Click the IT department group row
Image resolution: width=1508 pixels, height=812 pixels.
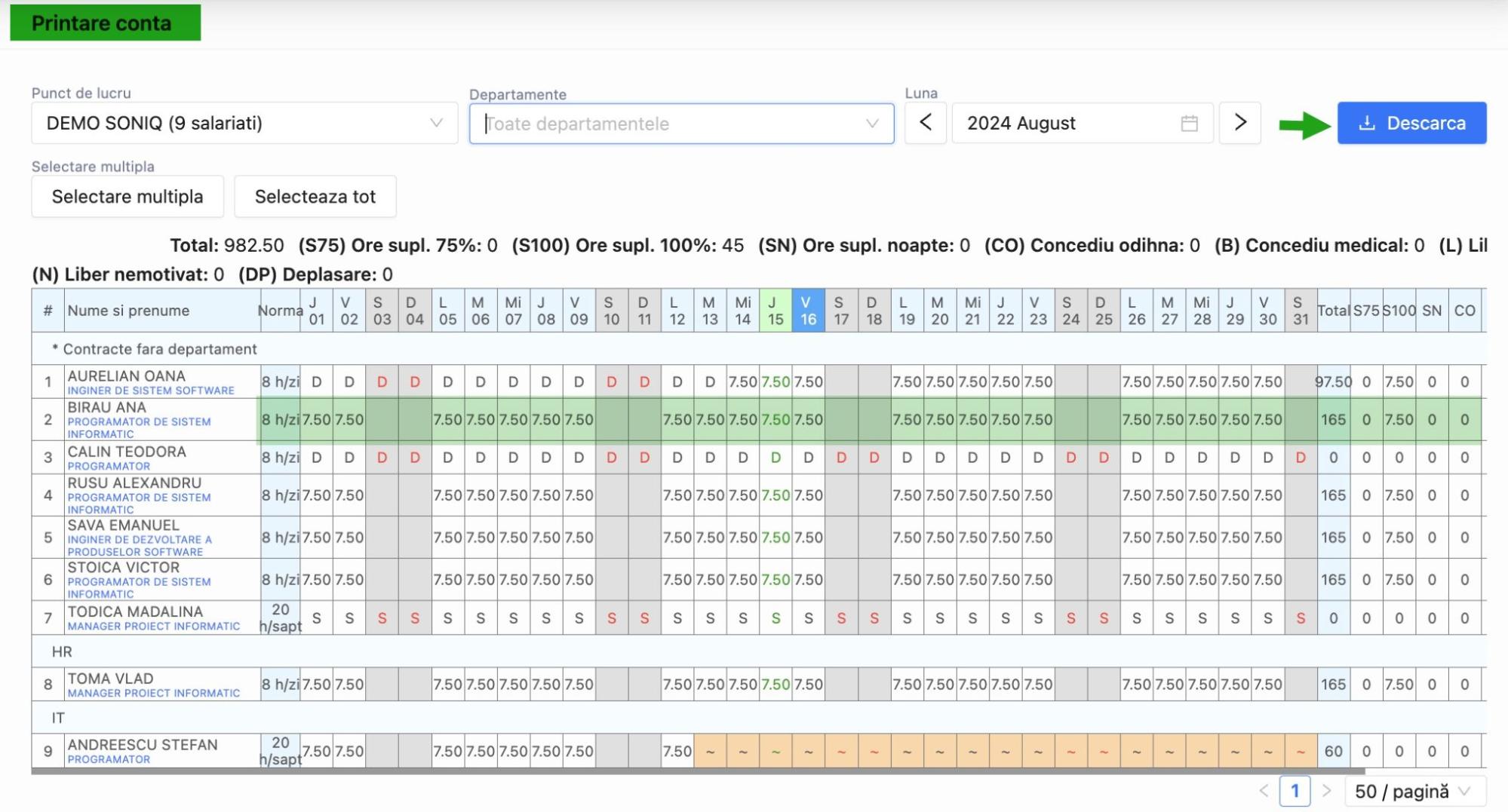coord(758,718)
